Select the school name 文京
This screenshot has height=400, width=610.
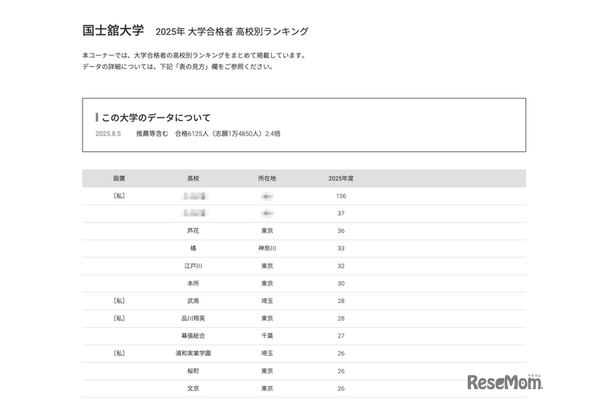click(193, 389)
